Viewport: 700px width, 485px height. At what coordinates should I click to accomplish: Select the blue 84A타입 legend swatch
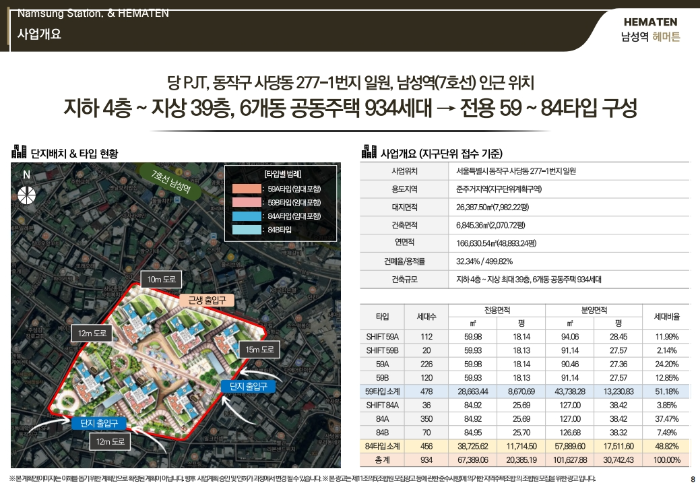coord(246,216)
